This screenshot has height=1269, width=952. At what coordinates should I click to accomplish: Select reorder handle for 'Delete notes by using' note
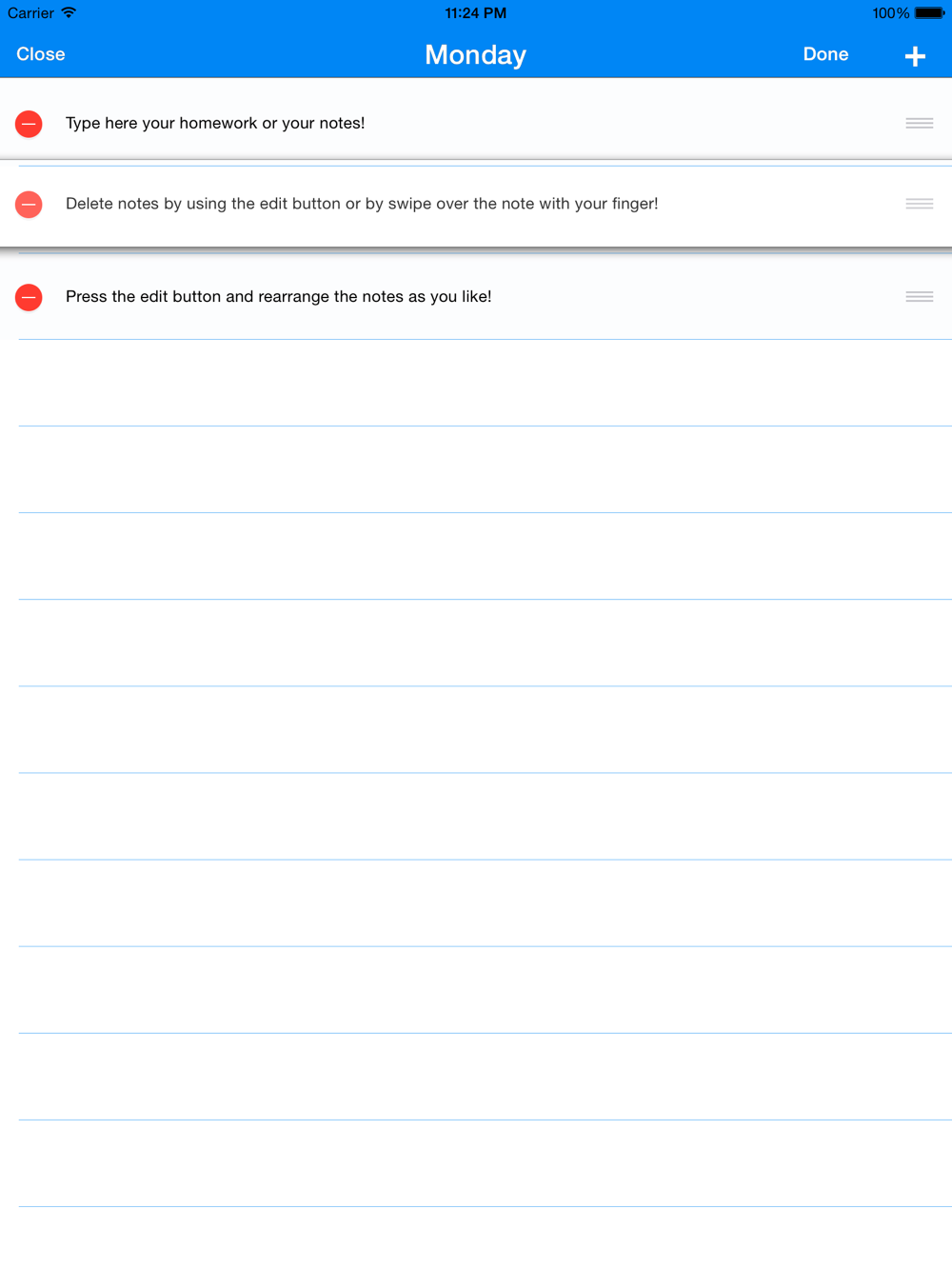[920, 204]
